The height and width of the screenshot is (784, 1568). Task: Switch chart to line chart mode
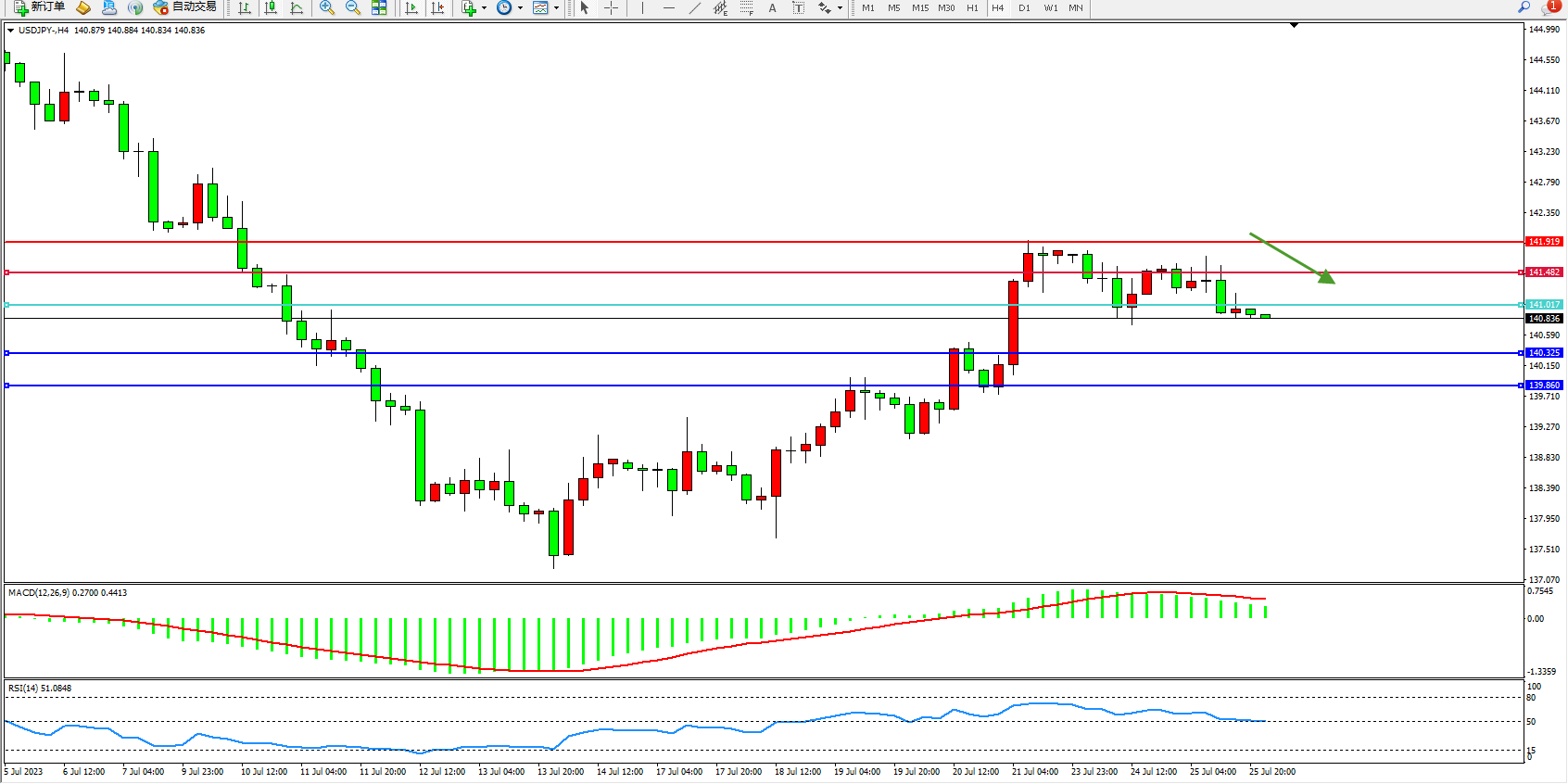[297, 7]
